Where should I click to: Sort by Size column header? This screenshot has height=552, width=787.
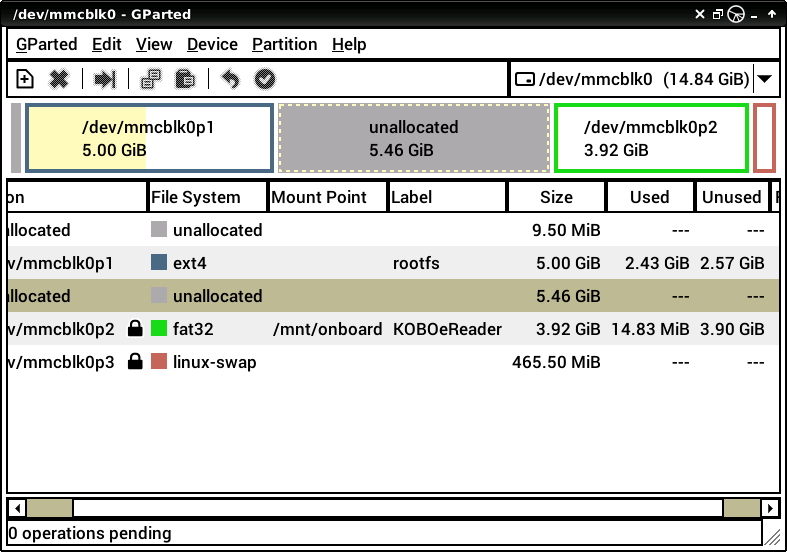click(556, 197)
